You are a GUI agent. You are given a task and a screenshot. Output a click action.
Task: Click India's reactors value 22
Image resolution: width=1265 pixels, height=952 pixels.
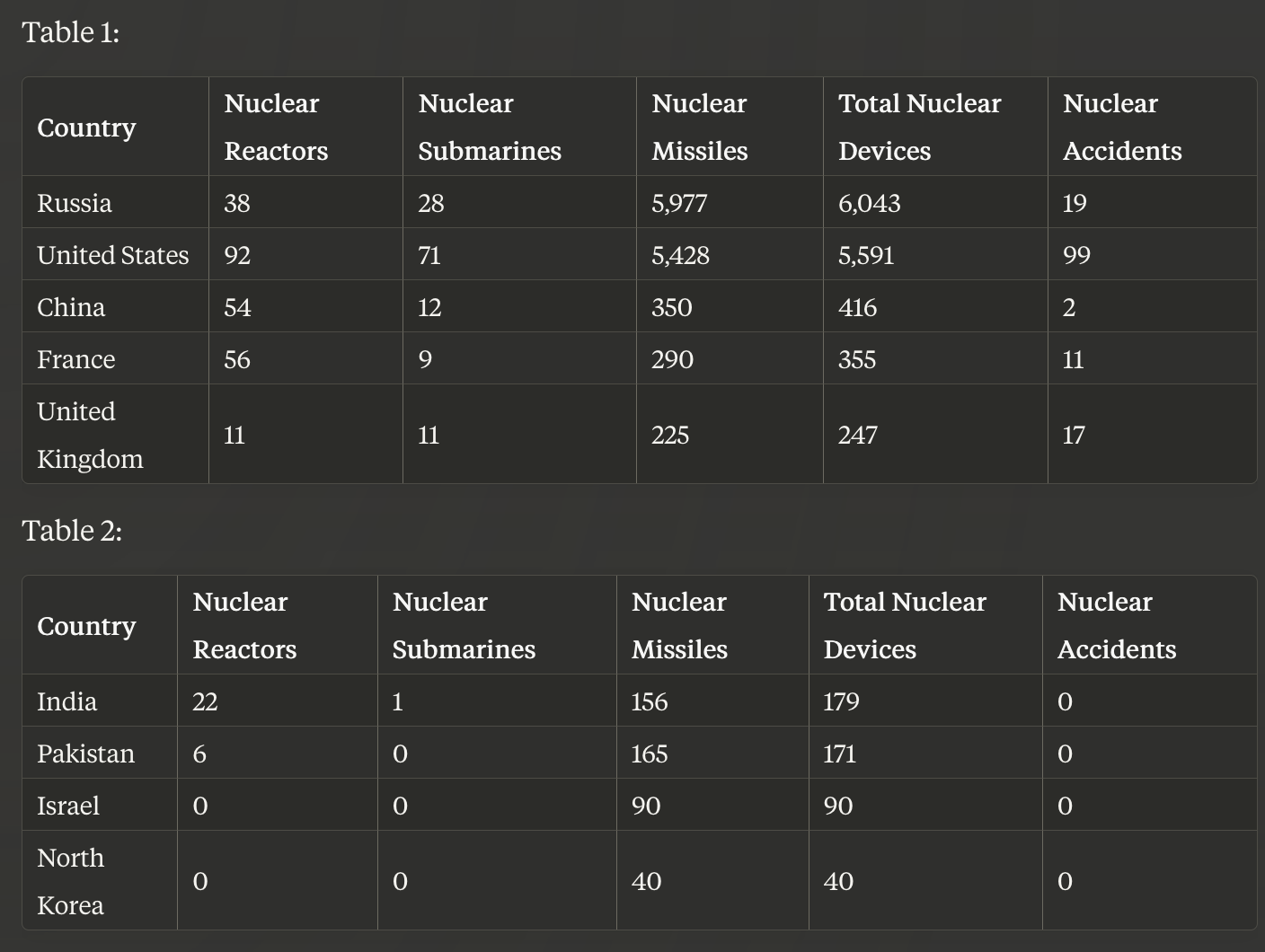[x=205, y=701]
